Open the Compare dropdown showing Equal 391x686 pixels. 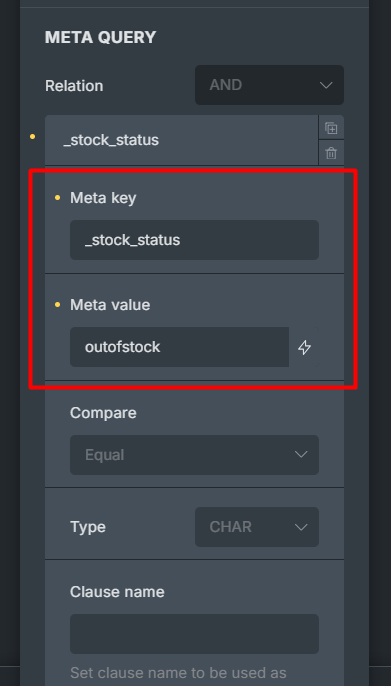click(x=194, y=455)
